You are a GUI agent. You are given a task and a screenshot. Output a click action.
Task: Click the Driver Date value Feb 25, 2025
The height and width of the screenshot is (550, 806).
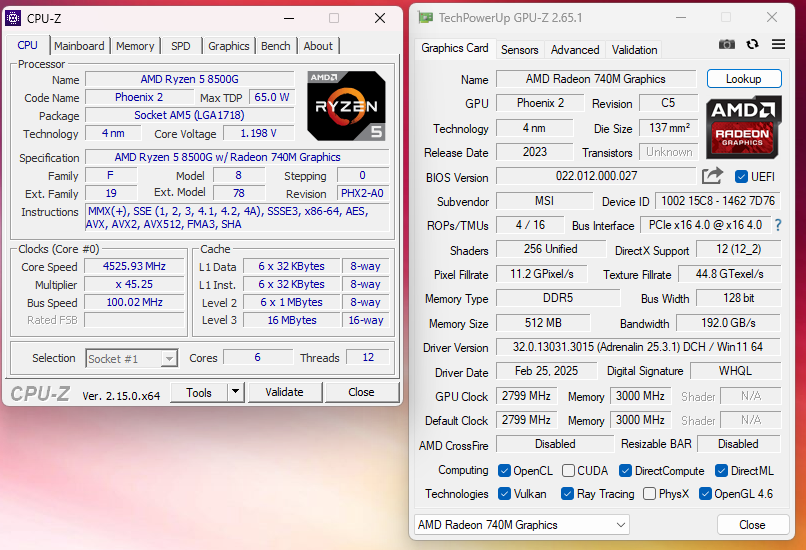546,371
